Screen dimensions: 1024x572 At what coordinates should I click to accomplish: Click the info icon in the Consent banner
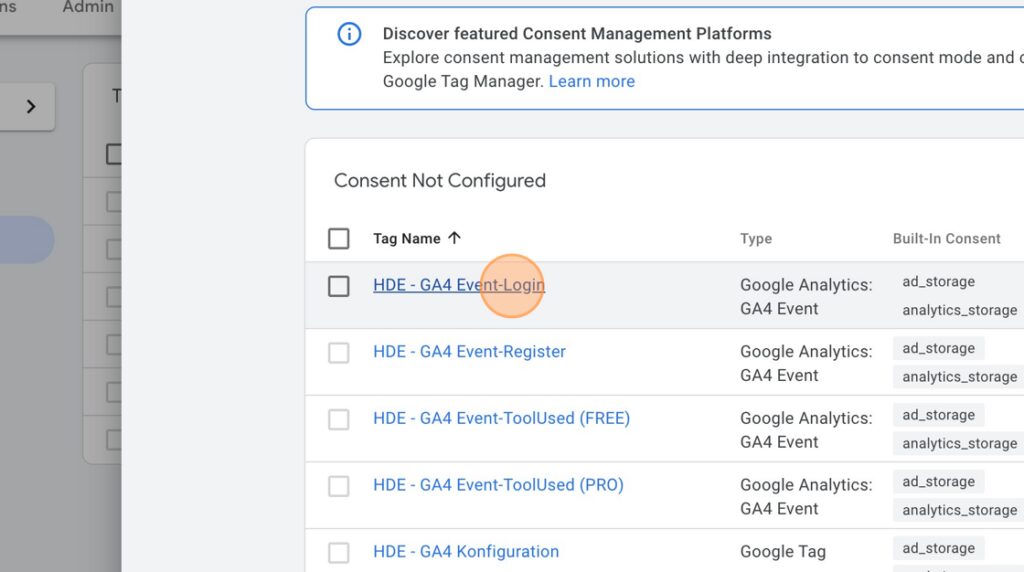[x=349, y=34]
